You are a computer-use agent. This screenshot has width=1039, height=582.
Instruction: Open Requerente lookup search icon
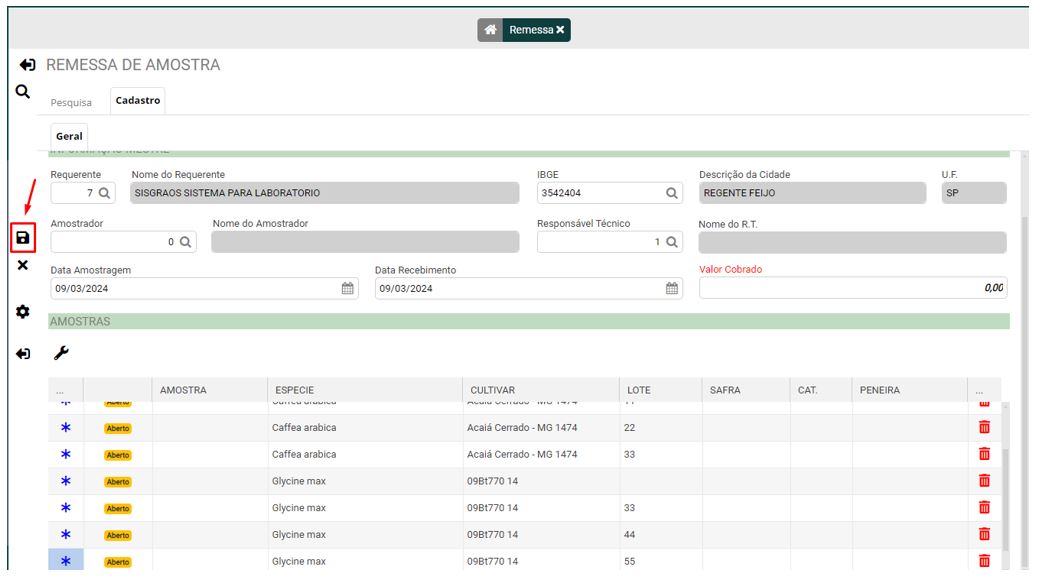[105, 193]
